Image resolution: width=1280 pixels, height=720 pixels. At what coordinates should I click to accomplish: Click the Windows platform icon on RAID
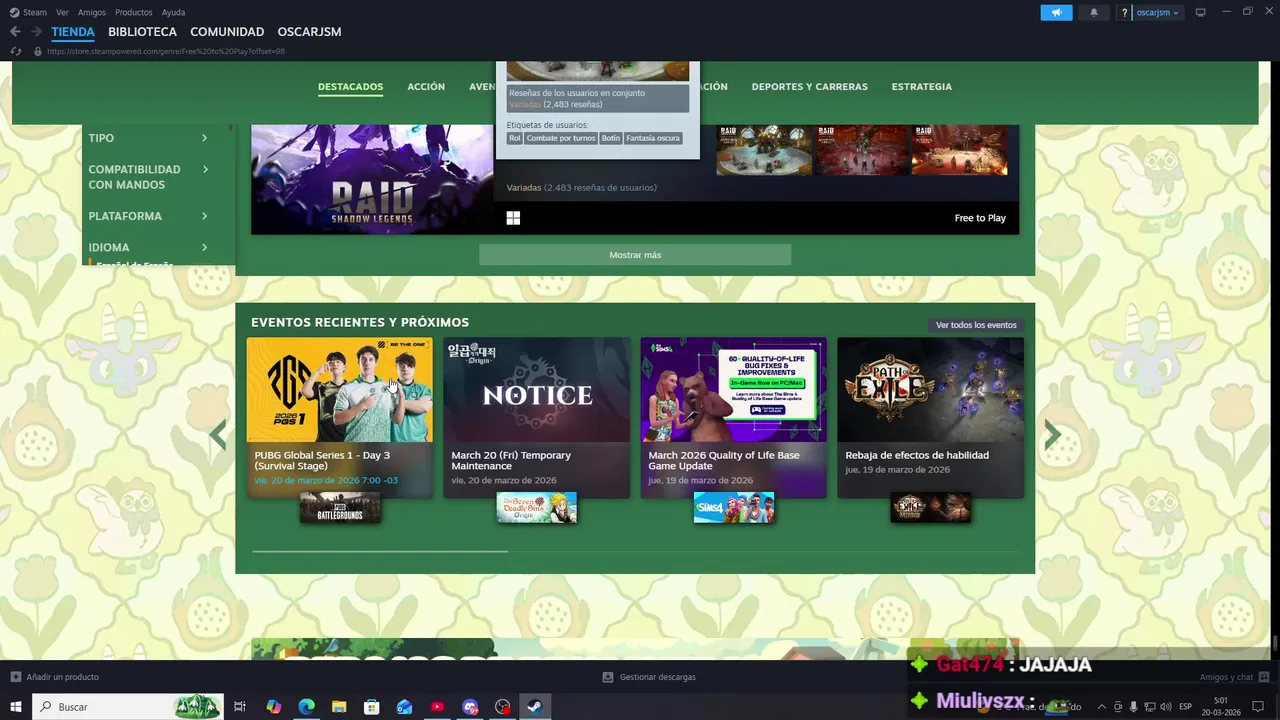click(513, 218)
